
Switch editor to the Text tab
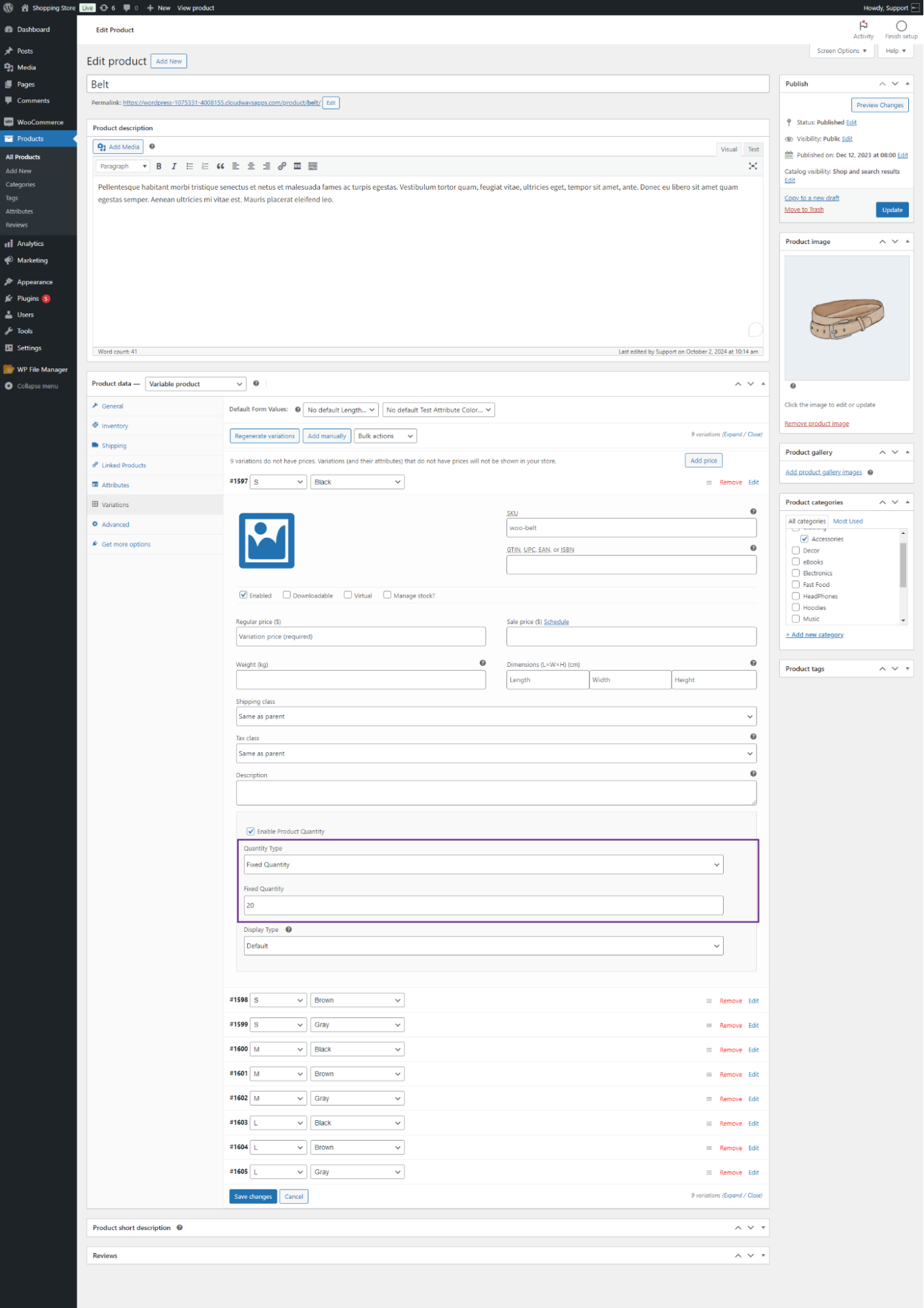tap(753, 149)
